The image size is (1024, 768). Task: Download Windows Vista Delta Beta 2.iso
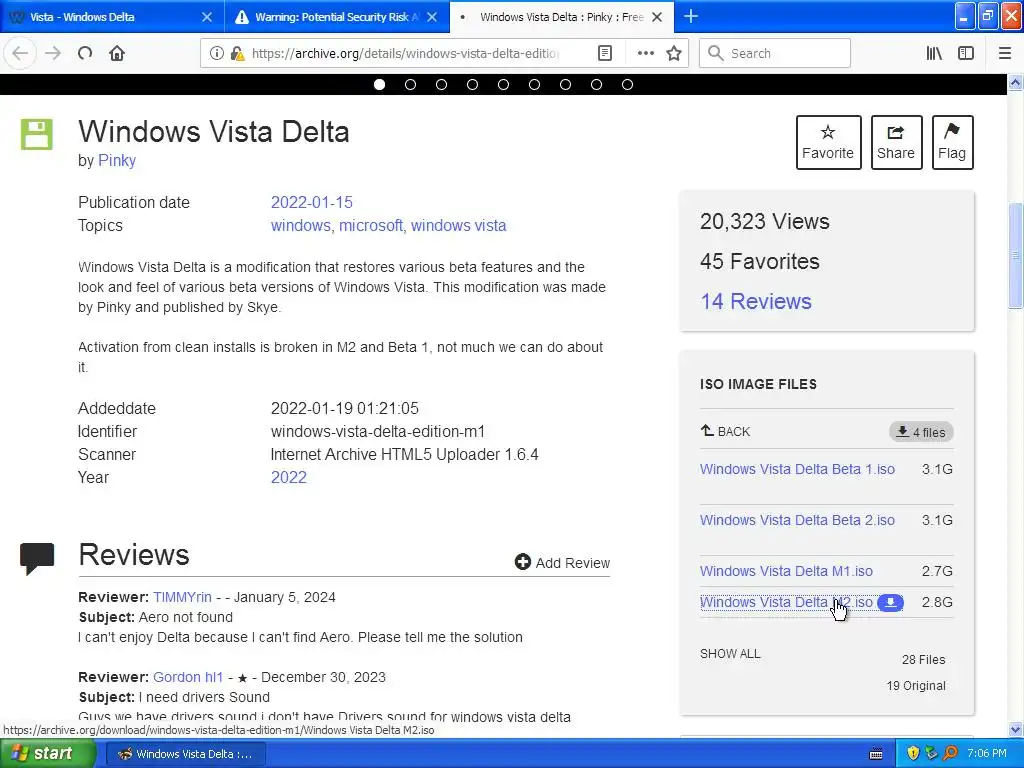tap(797, 520)
